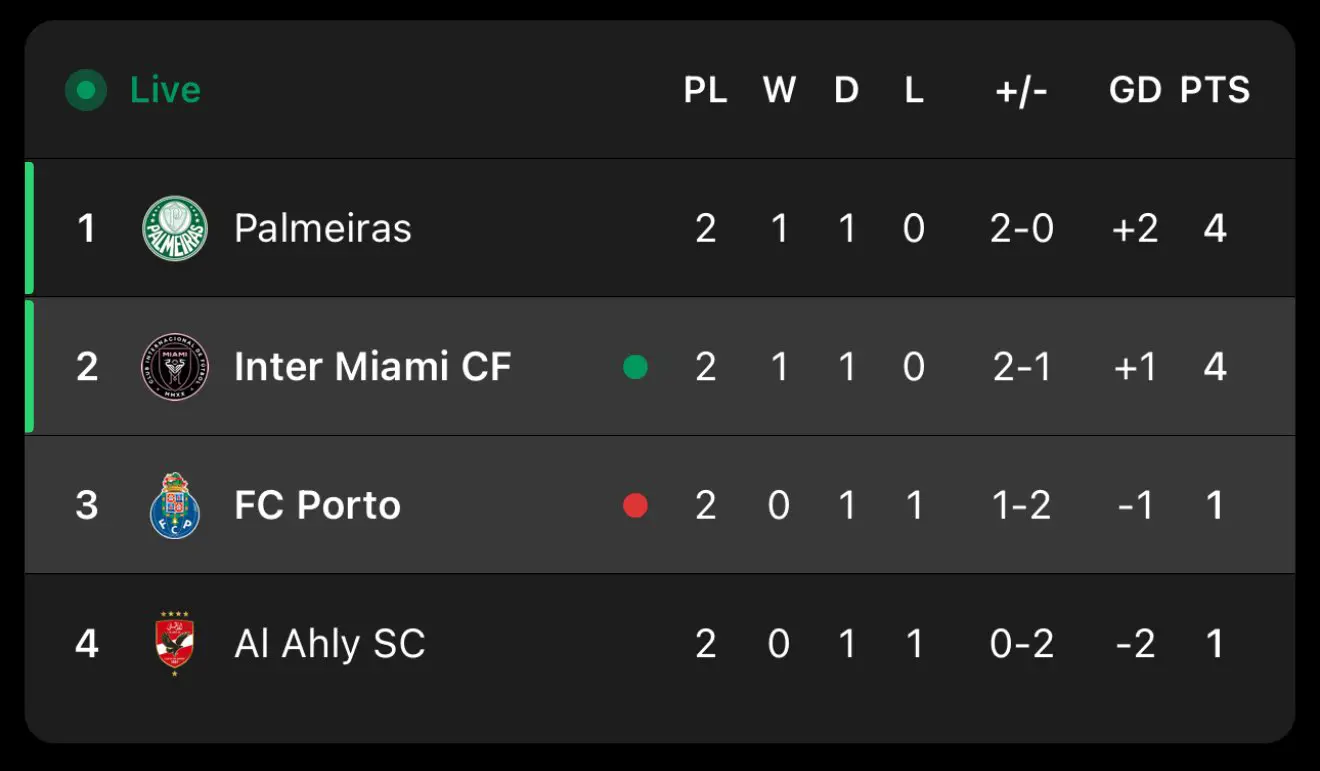
Task: Click the PL column header
Action: (705, 90)
